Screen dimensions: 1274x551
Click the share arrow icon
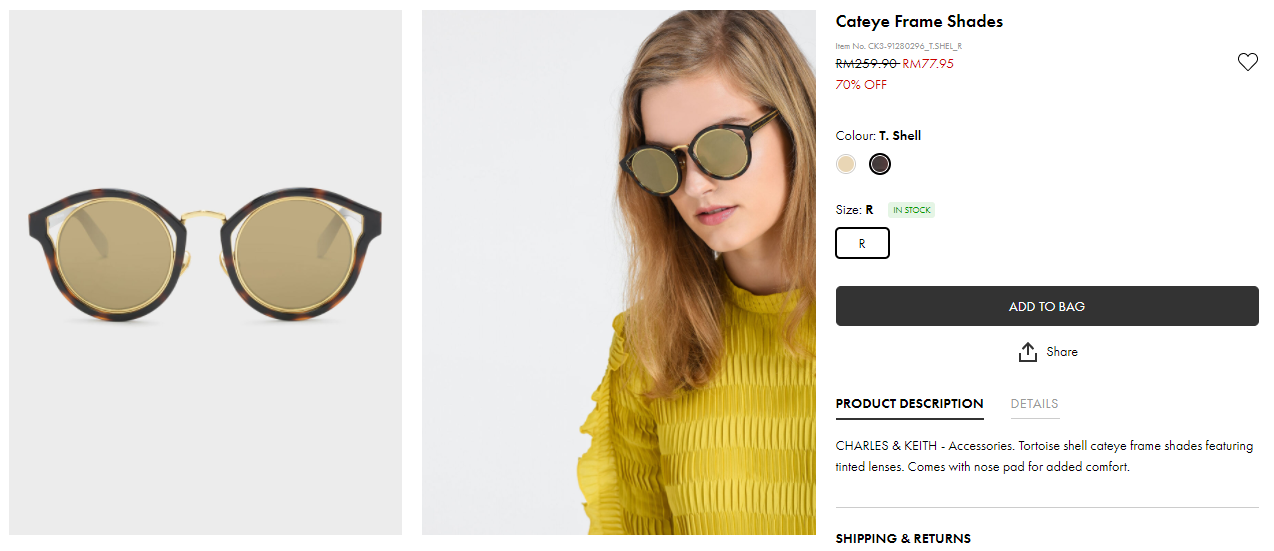pos(1027,352)
